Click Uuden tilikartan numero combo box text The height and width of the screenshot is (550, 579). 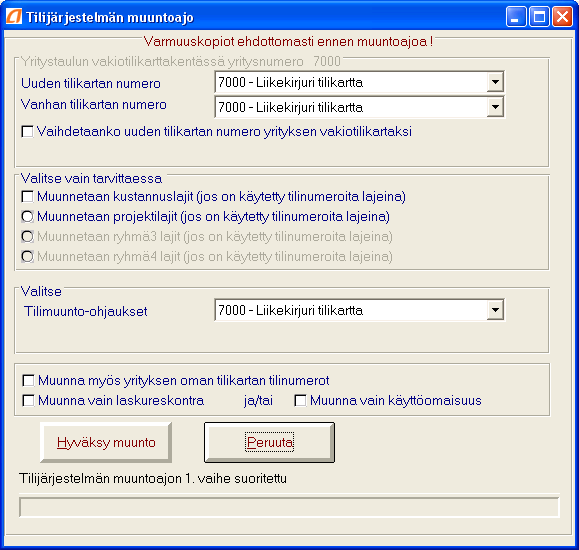(x=351, y=82)
